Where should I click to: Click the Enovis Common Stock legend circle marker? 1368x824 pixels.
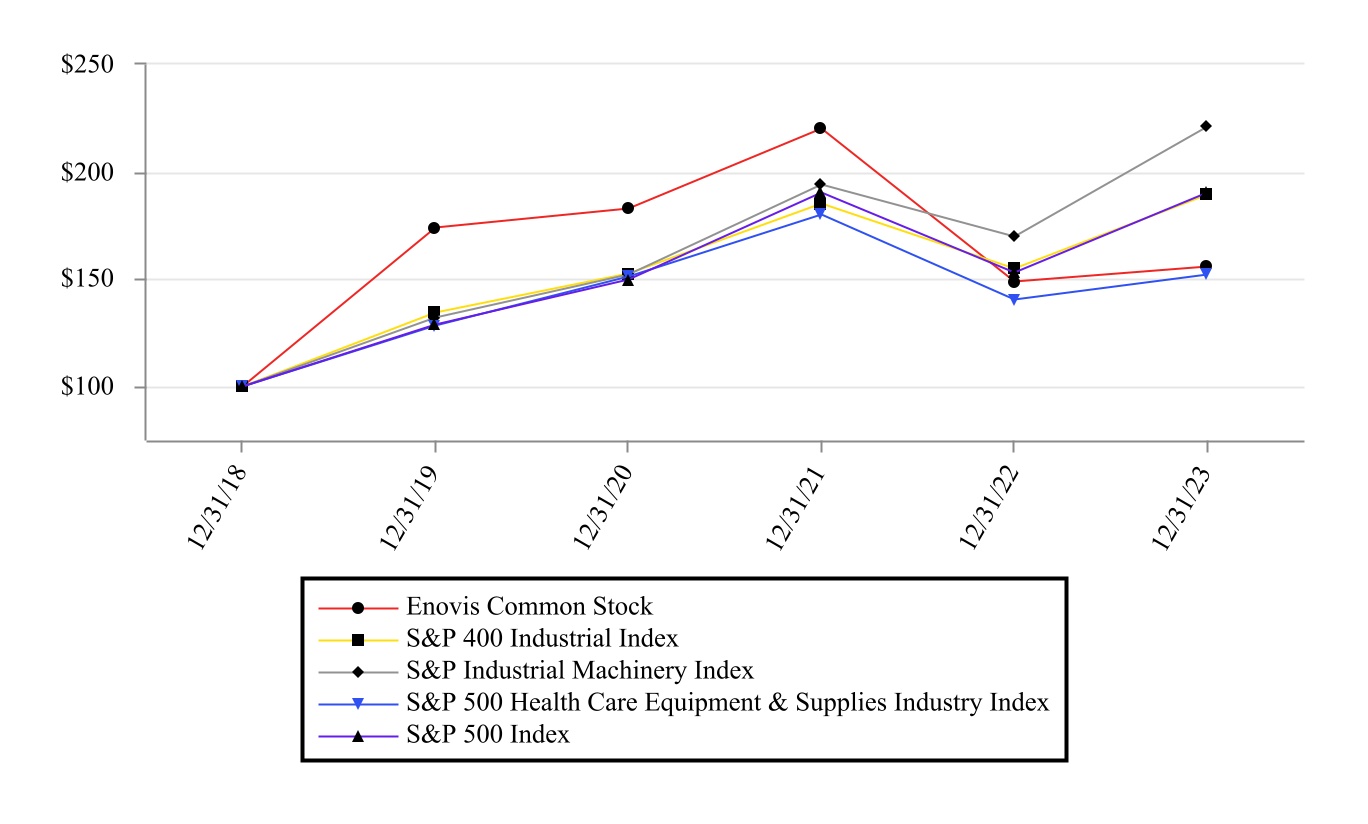[x=357, y=607]
